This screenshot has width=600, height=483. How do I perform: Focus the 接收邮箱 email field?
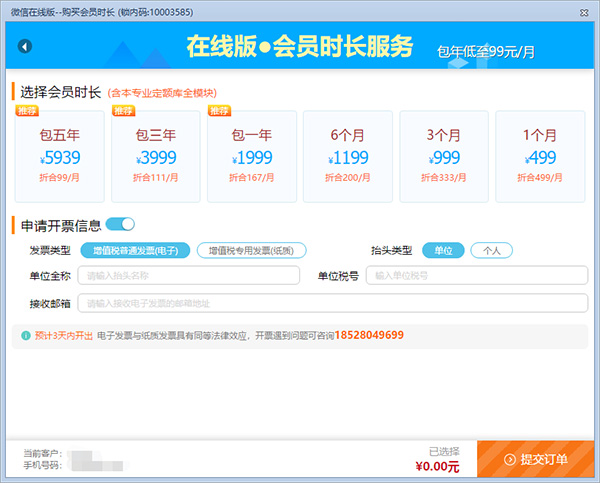tap(333, 303)
